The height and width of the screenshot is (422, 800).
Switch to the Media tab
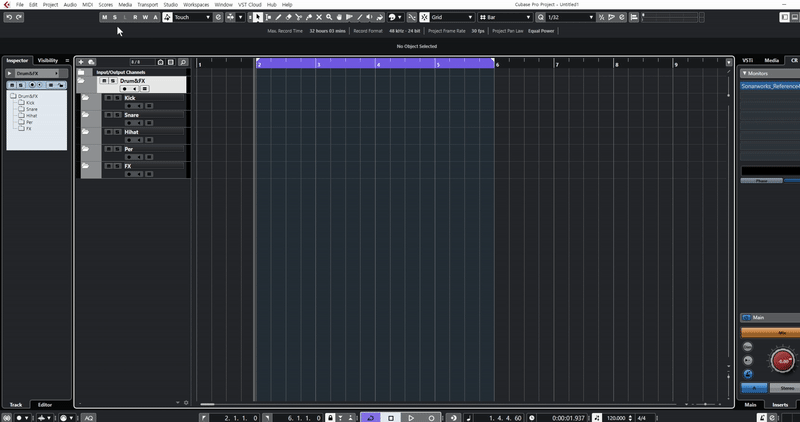point(771,60)
